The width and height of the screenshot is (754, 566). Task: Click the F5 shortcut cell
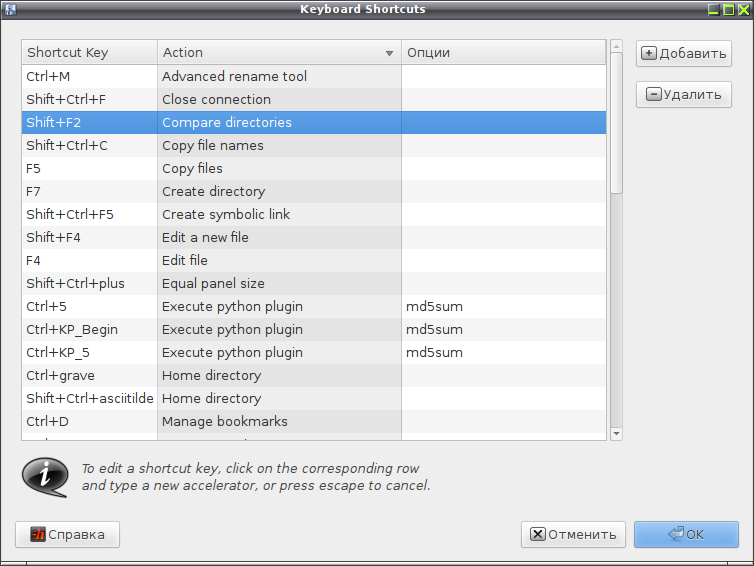89,169
